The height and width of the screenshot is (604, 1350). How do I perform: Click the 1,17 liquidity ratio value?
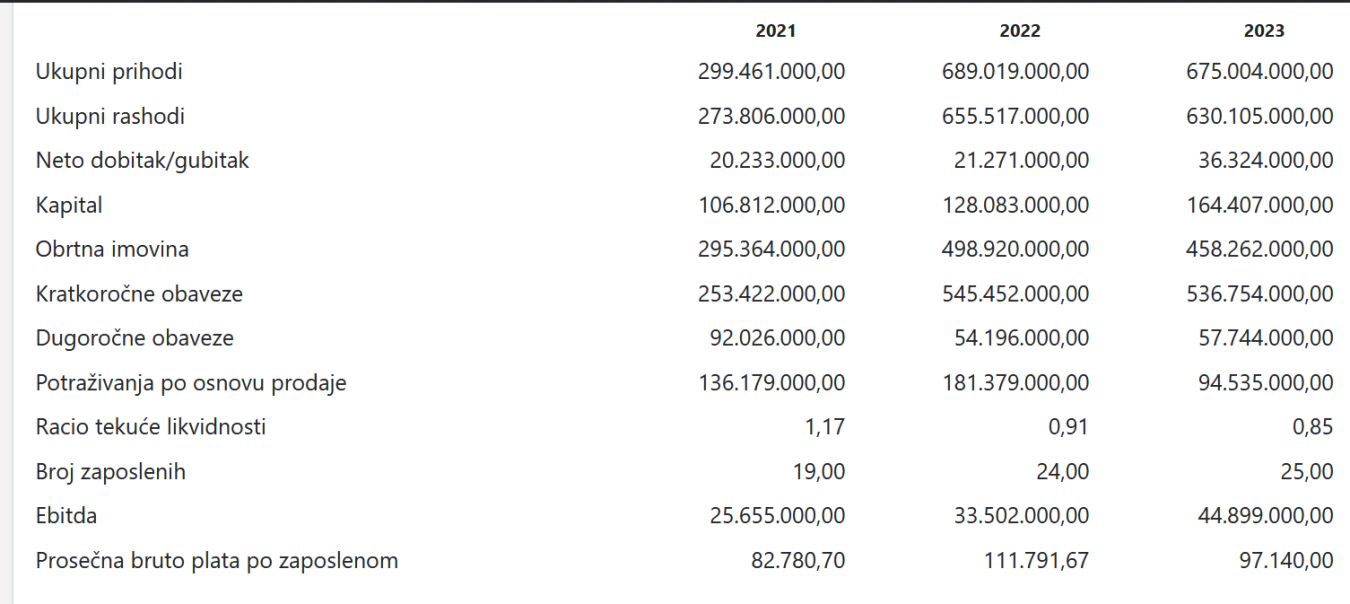click(x=827, y=428)
